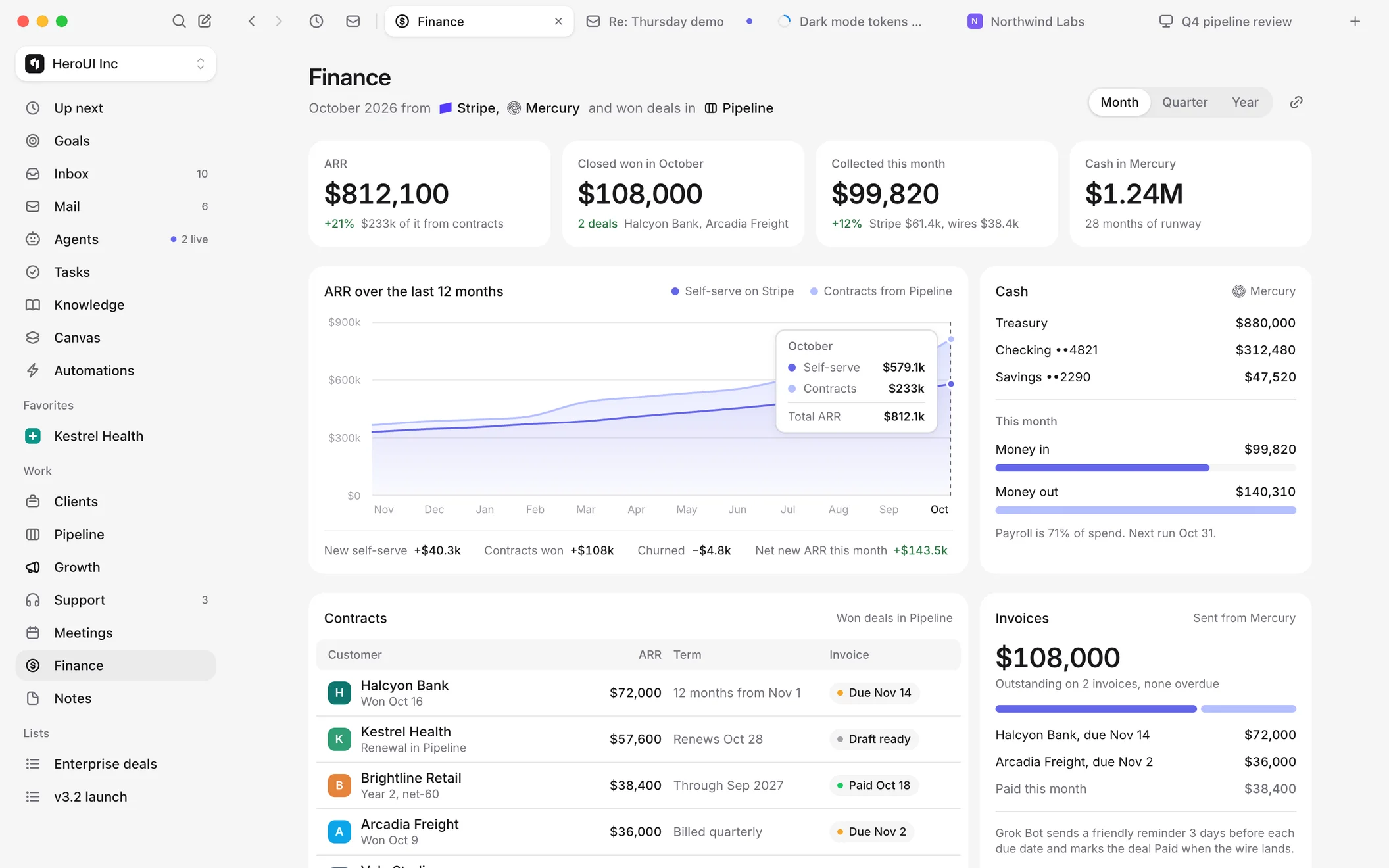Open Agents in the sidebar
The width and height of the screenshot is (1389, 868).
click(116, 239)
